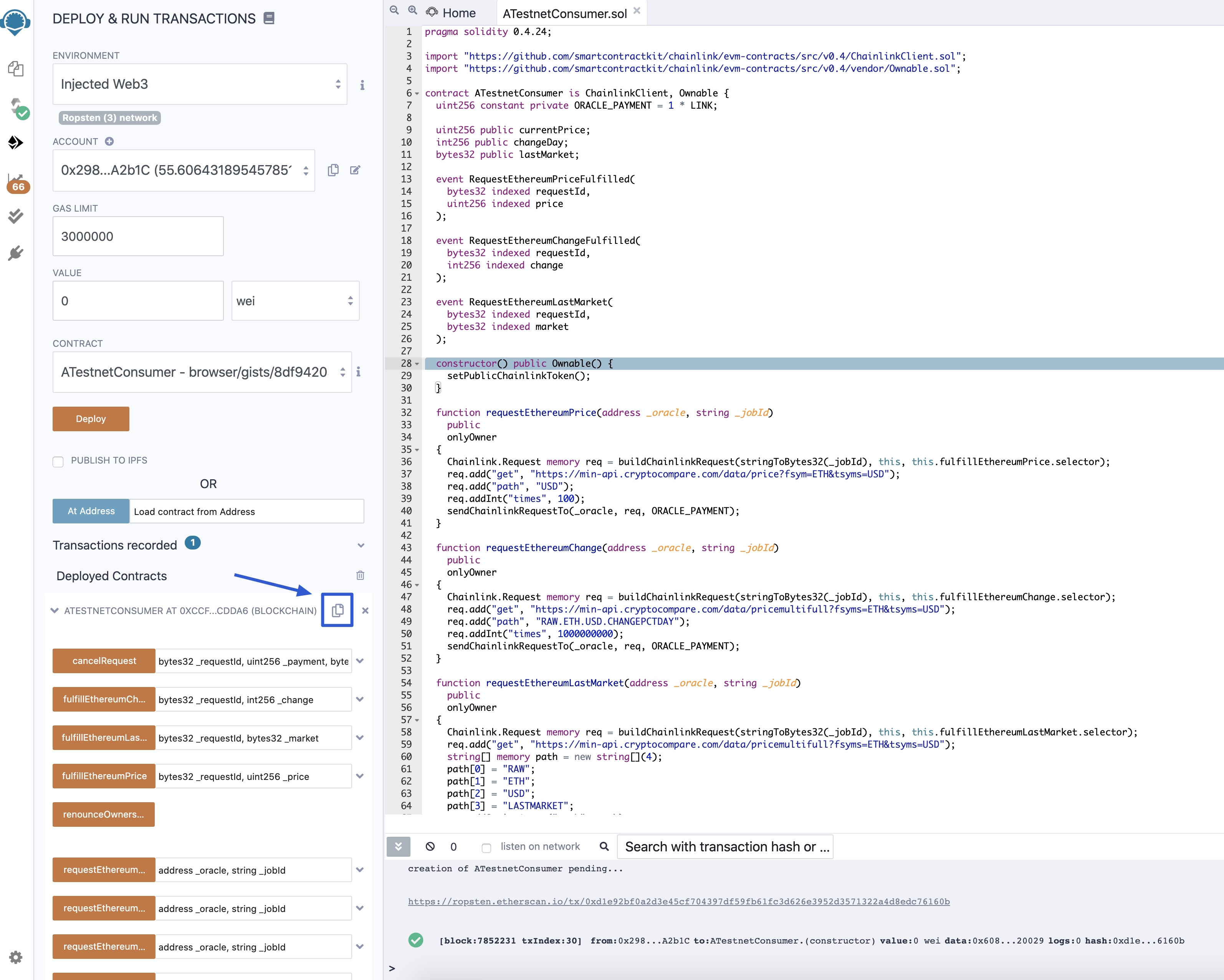Viewport: 1224px width, 980px height.
Task: Toggle the listen on network checkbox
Action: pyautogui.click(x=486, y=848)
